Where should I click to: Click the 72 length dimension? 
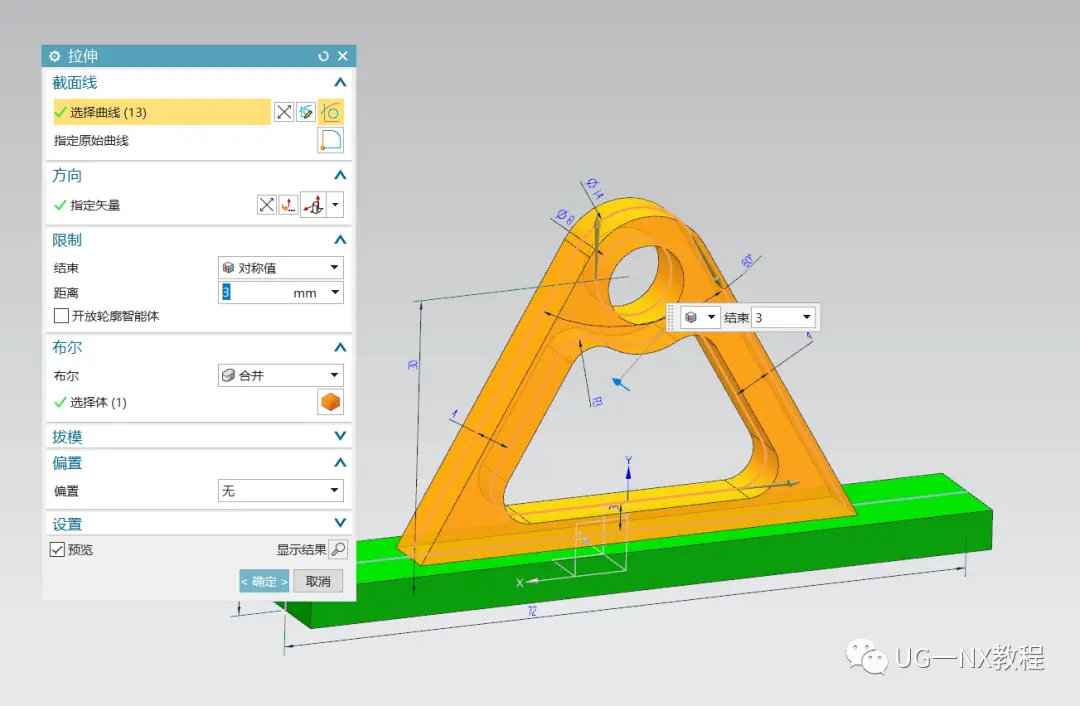pos(532,612)
